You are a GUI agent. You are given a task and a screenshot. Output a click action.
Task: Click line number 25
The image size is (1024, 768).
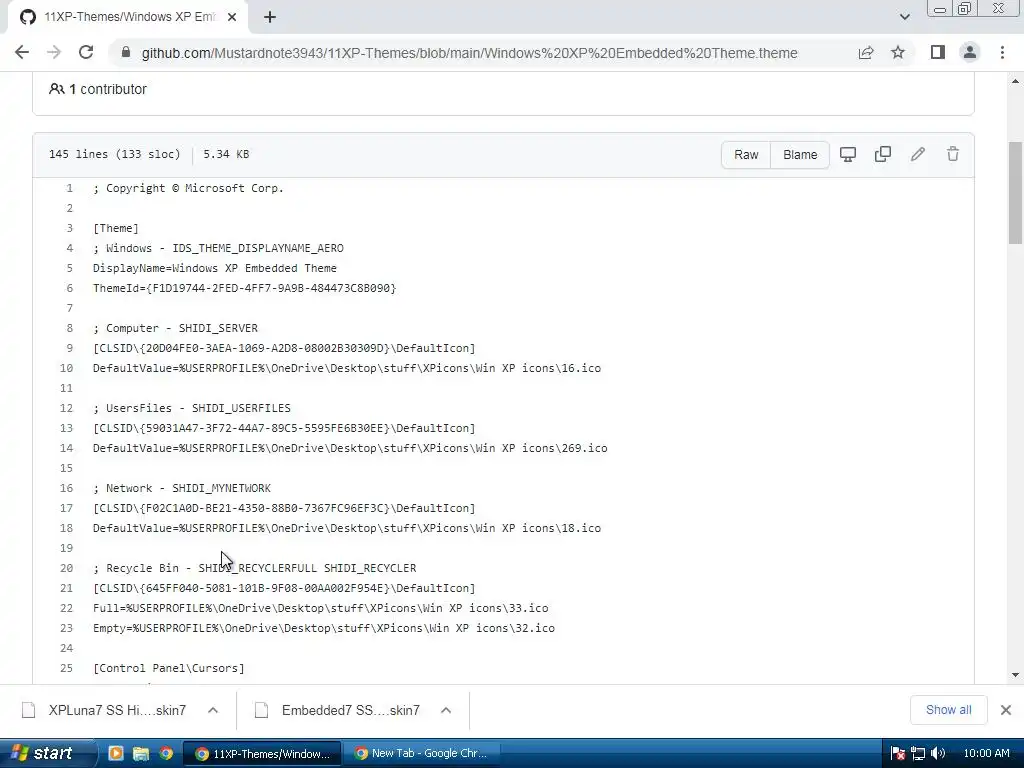coord(67,668)
